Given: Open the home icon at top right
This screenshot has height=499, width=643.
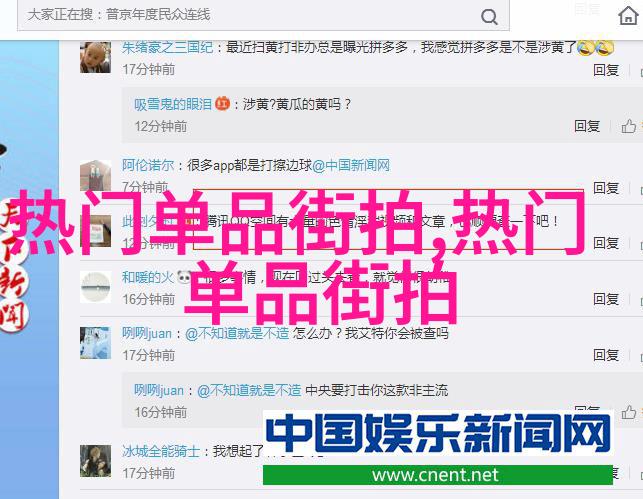Looking at the screenshot, I should point(628,16).
